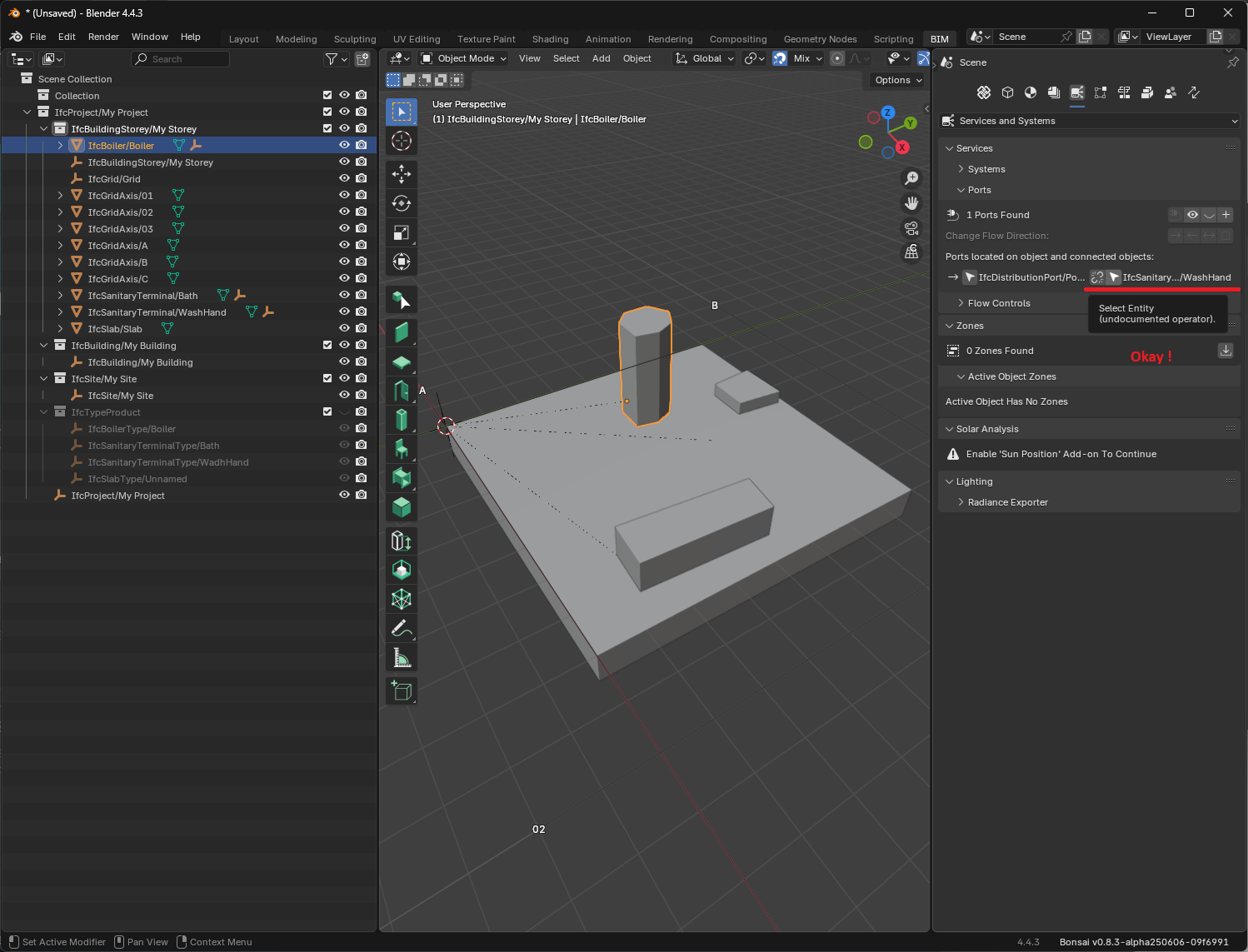Open the Global transform orientation dropdown

705,58
